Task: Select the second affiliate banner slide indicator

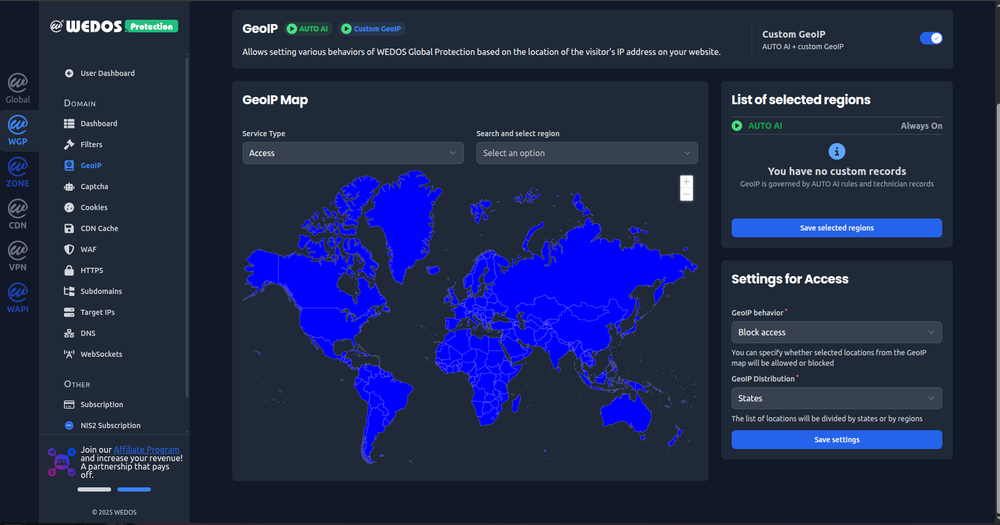Action: pyautogui.click(x=134, y=489)
